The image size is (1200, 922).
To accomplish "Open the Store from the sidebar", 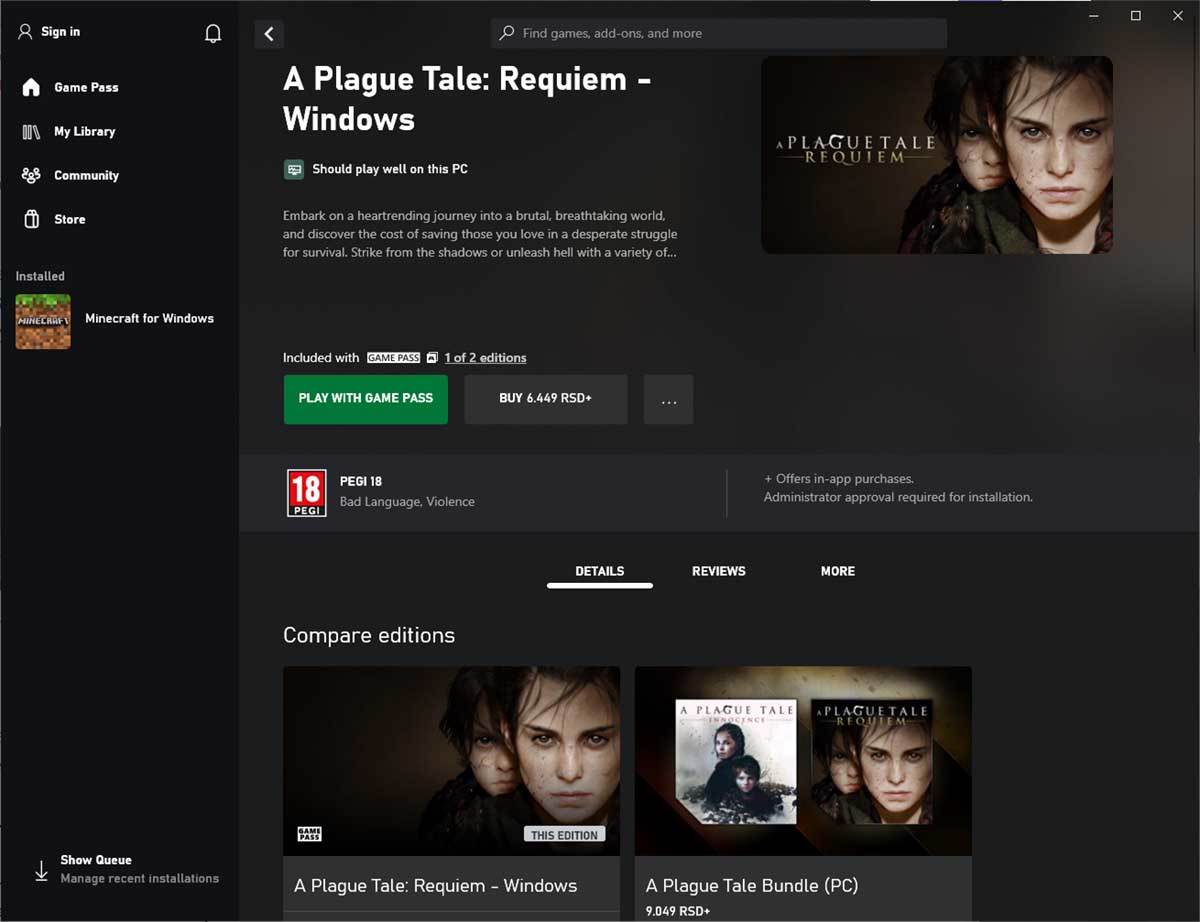I will click(x=70, y=219).
